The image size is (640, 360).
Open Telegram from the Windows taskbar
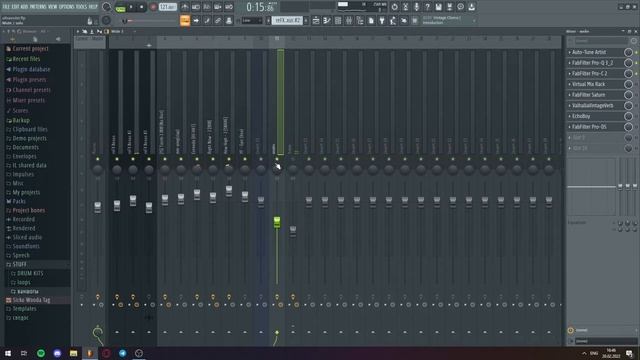(122, 353)
